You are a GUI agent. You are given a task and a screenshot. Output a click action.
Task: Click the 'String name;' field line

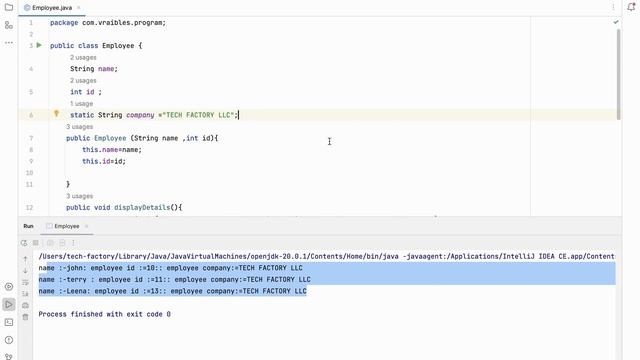[94, 69]
